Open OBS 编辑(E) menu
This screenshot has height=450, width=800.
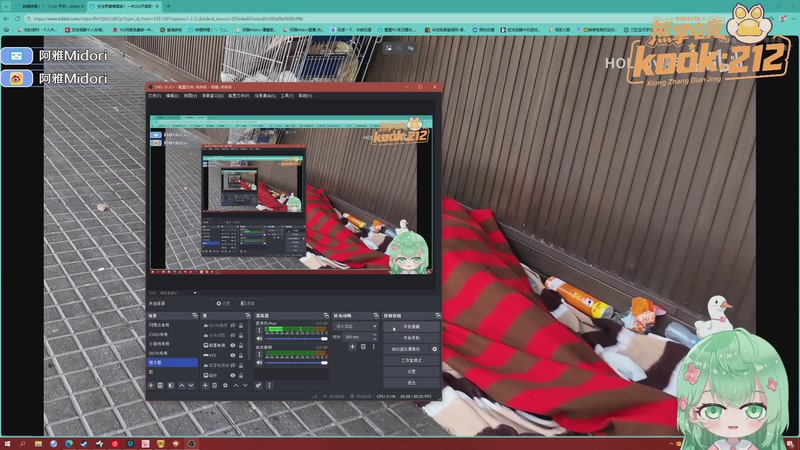(172, 95)
